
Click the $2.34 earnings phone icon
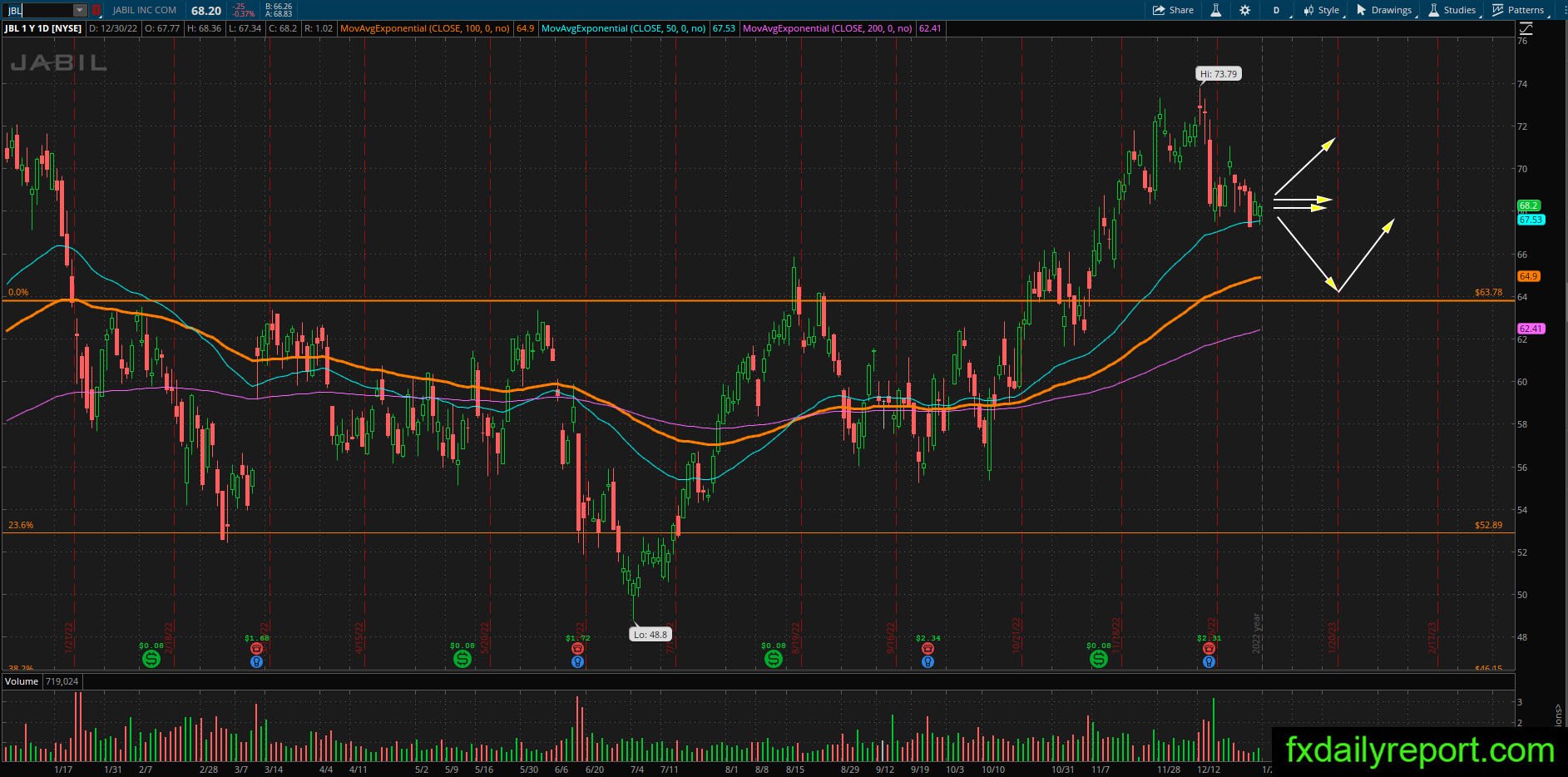[x=927, y=649]
